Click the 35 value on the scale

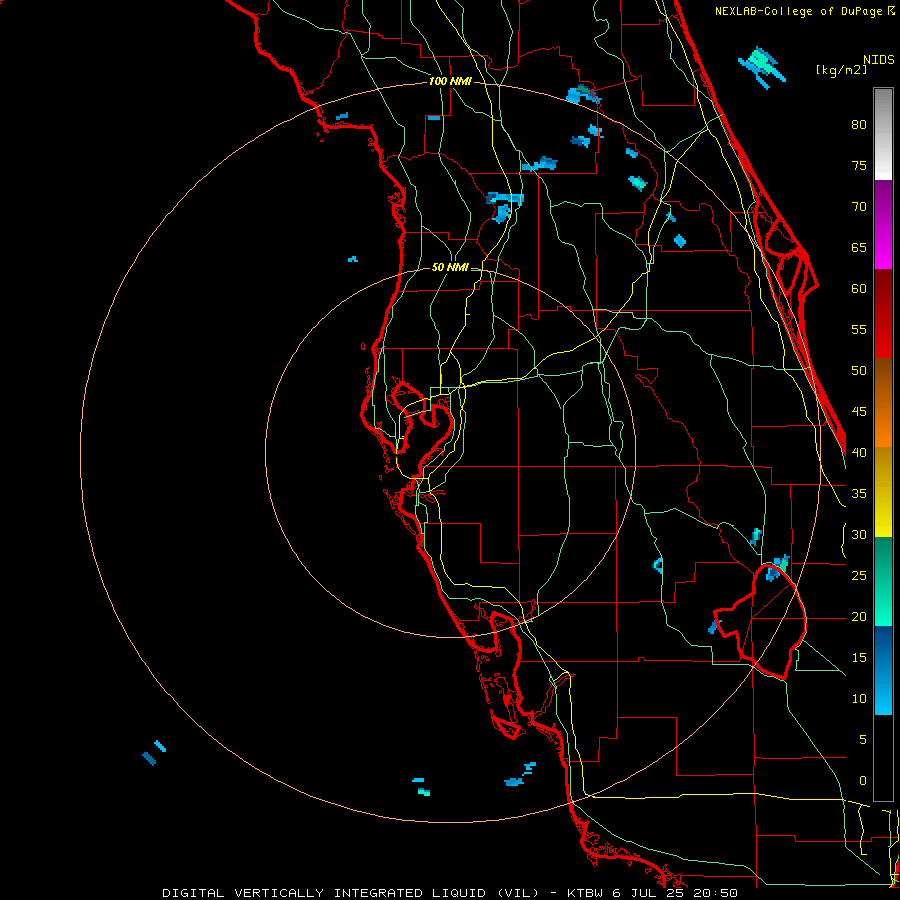(859, 494)
